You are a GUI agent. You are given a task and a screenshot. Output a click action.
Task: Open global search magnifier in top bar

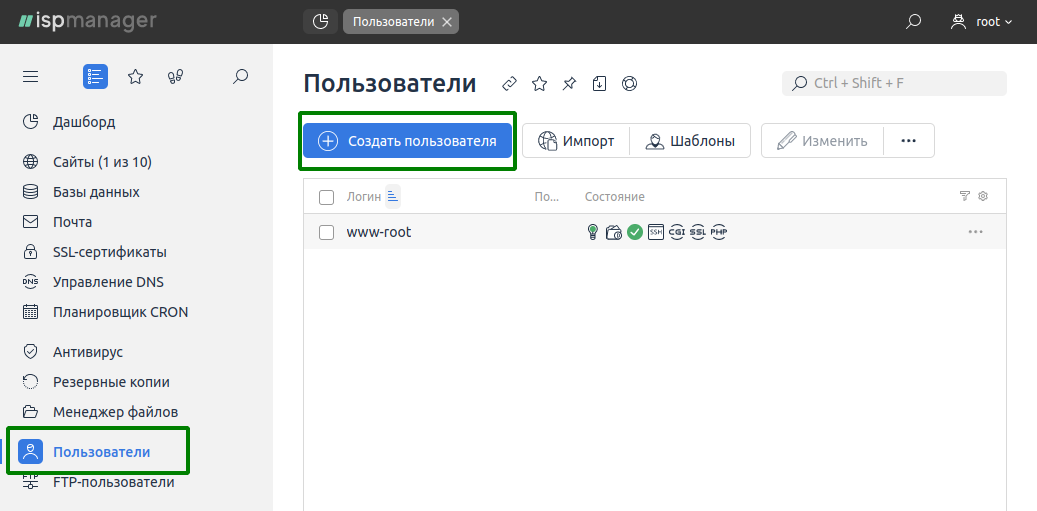point(913,22)
